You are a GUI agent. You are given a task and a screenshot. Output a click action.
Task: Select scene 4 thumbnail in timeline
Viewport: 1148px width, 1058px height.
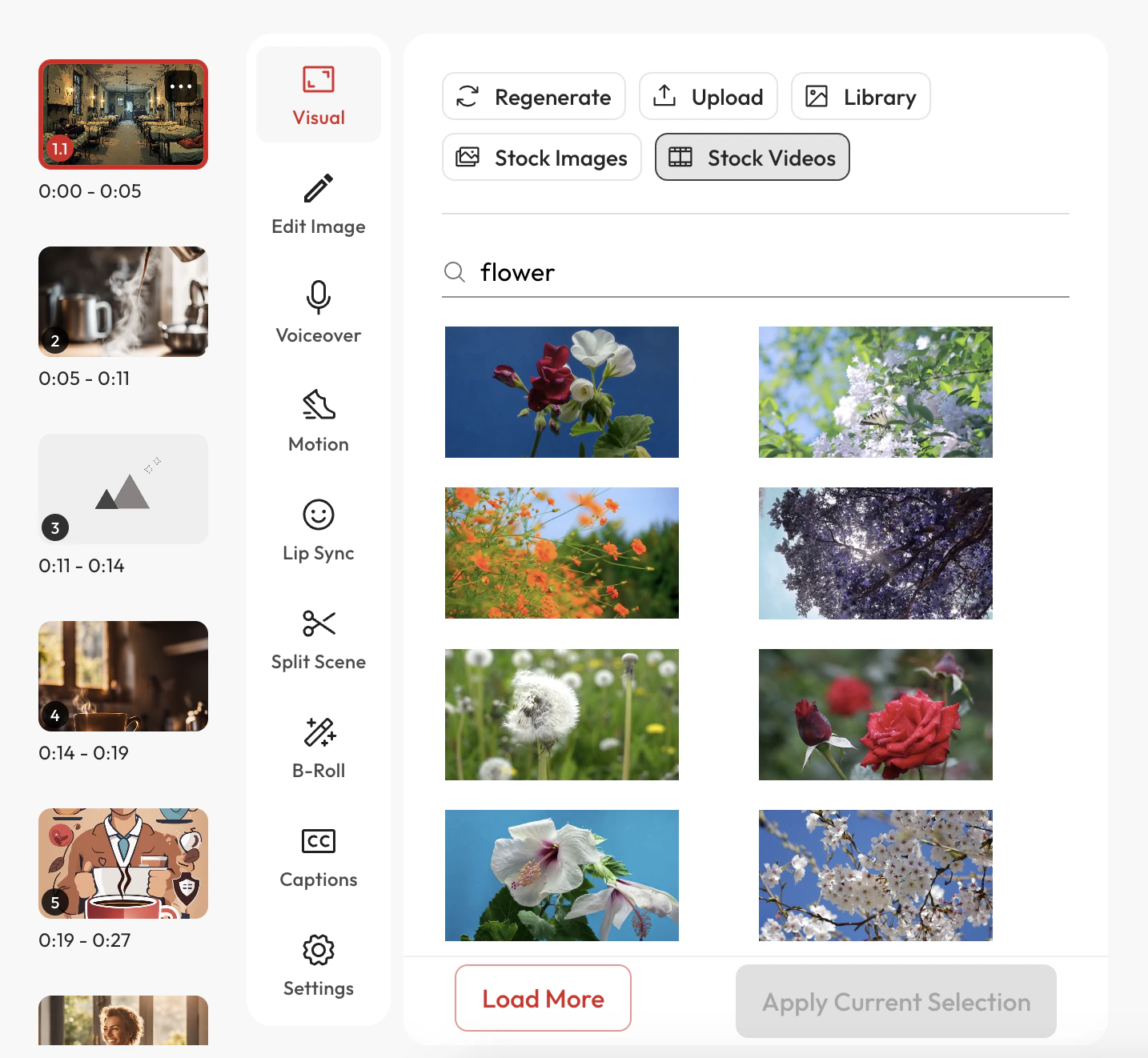[122, 676]
